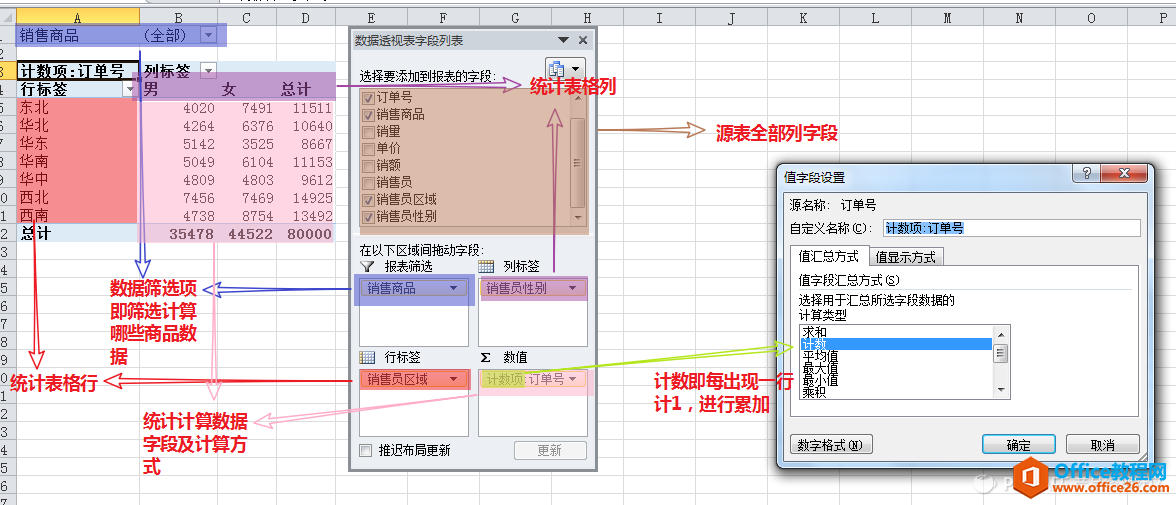This screenshot has width=1176, height=505.
Task: Select 平均值 in the calculation type list
Action: [896, 356]
